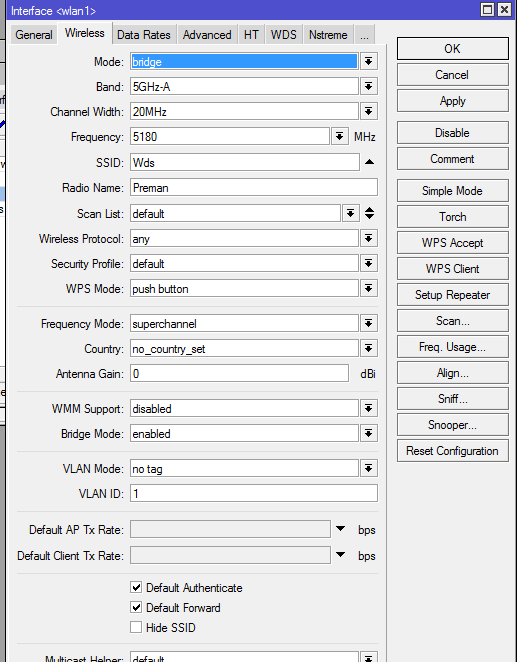Screen dimensions: 517x662
Task: Expand the Default Client Tx Rate field
Action: coord(341,555)
